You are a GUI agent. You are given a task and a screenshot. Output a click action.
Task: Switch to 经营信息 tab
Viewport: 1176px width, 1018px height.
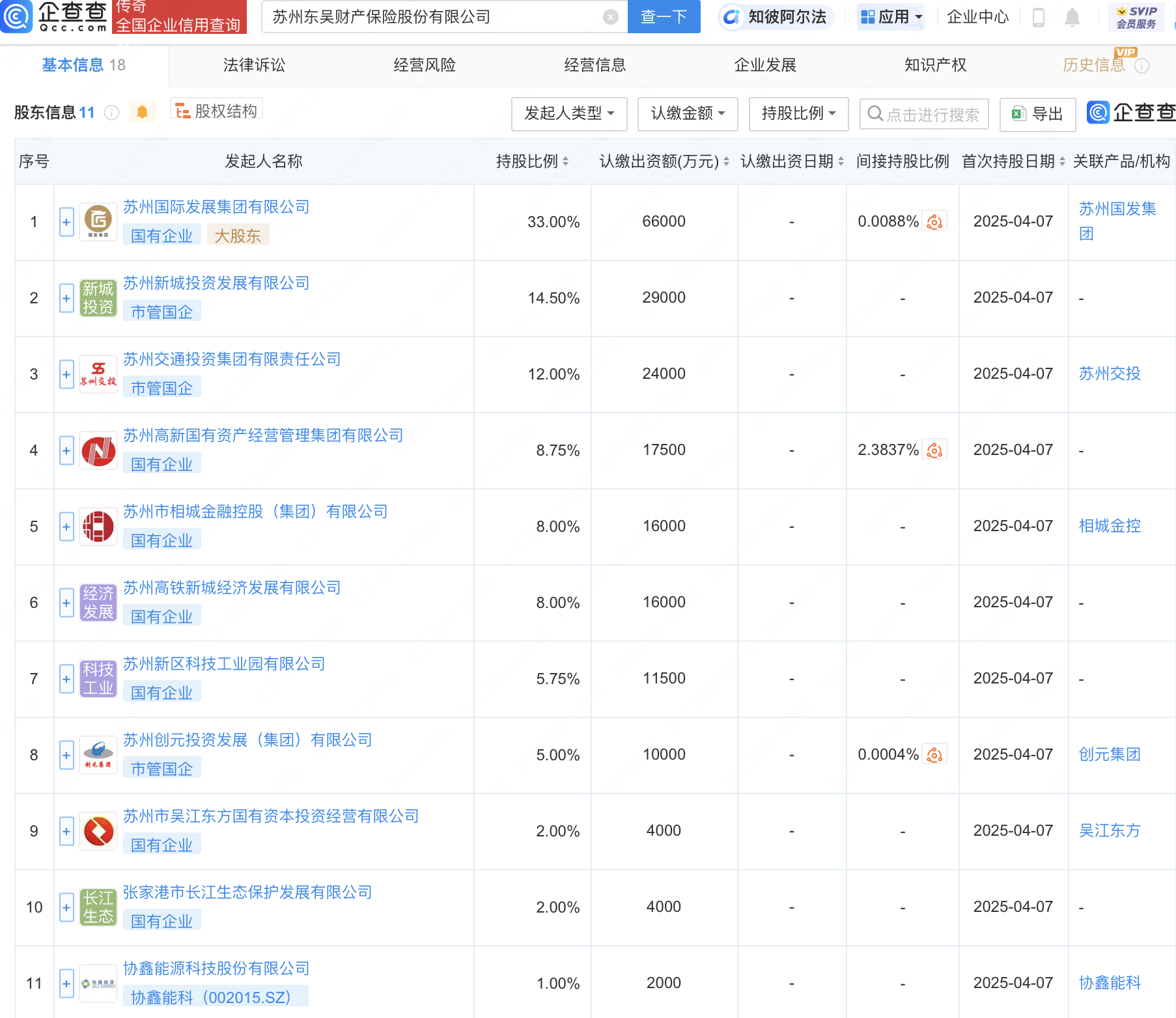point(595,65)
